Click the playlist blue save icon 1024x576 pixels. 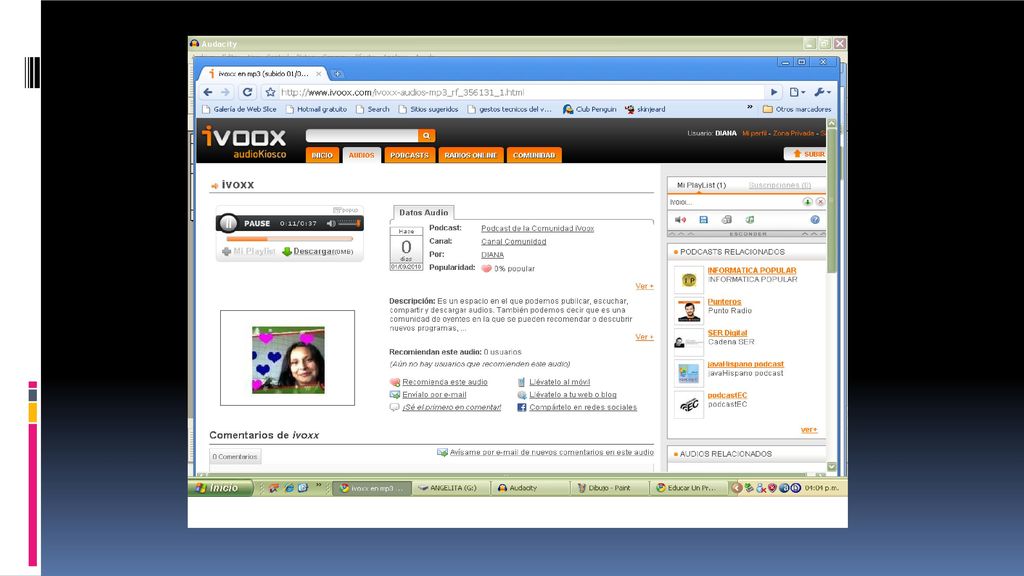coord(703,220)
